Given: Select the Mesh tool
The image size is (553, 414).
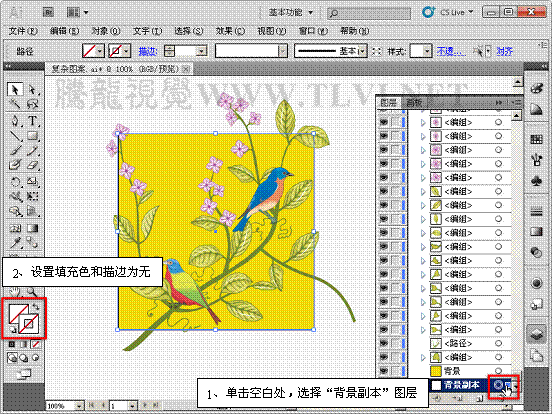Looking at the screenshot, I should point(15,228).
